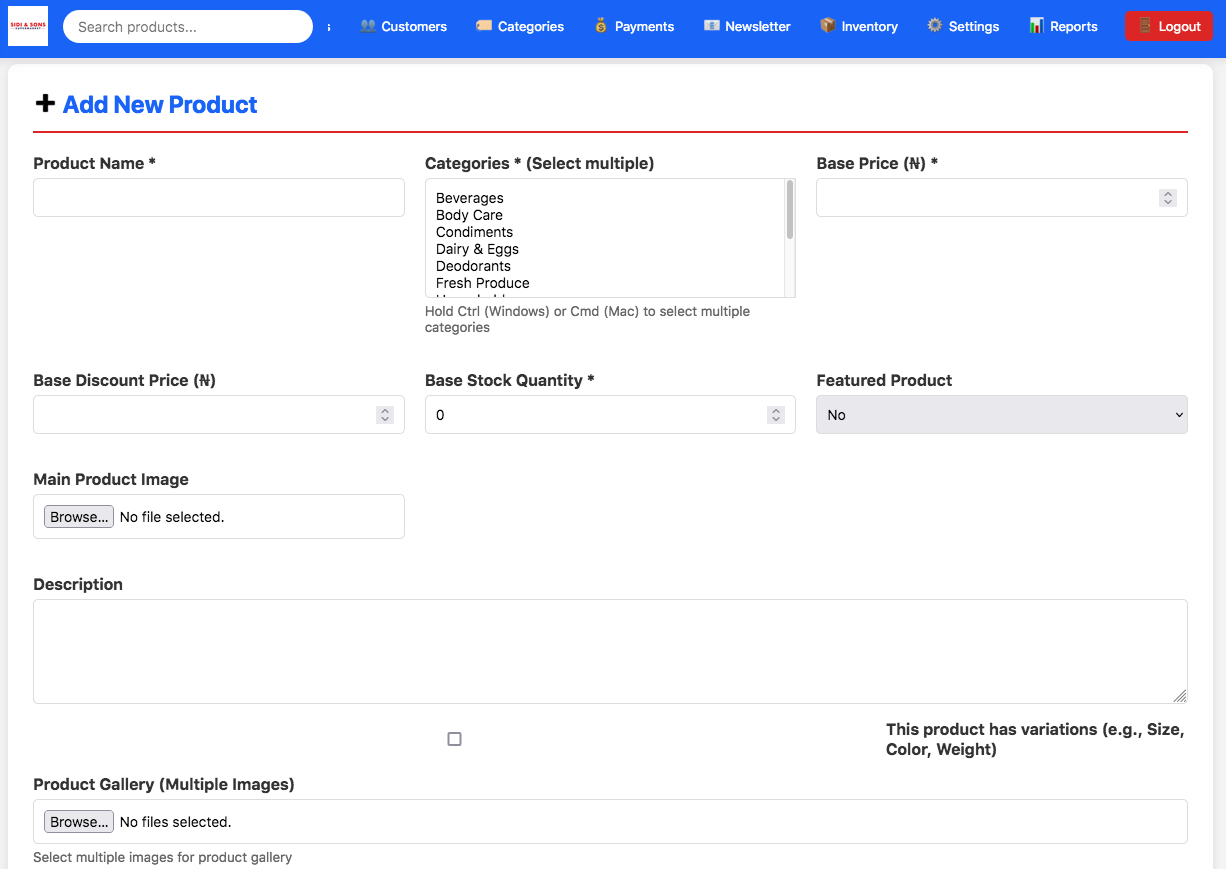Open the Reports page

click(1063, 26)
